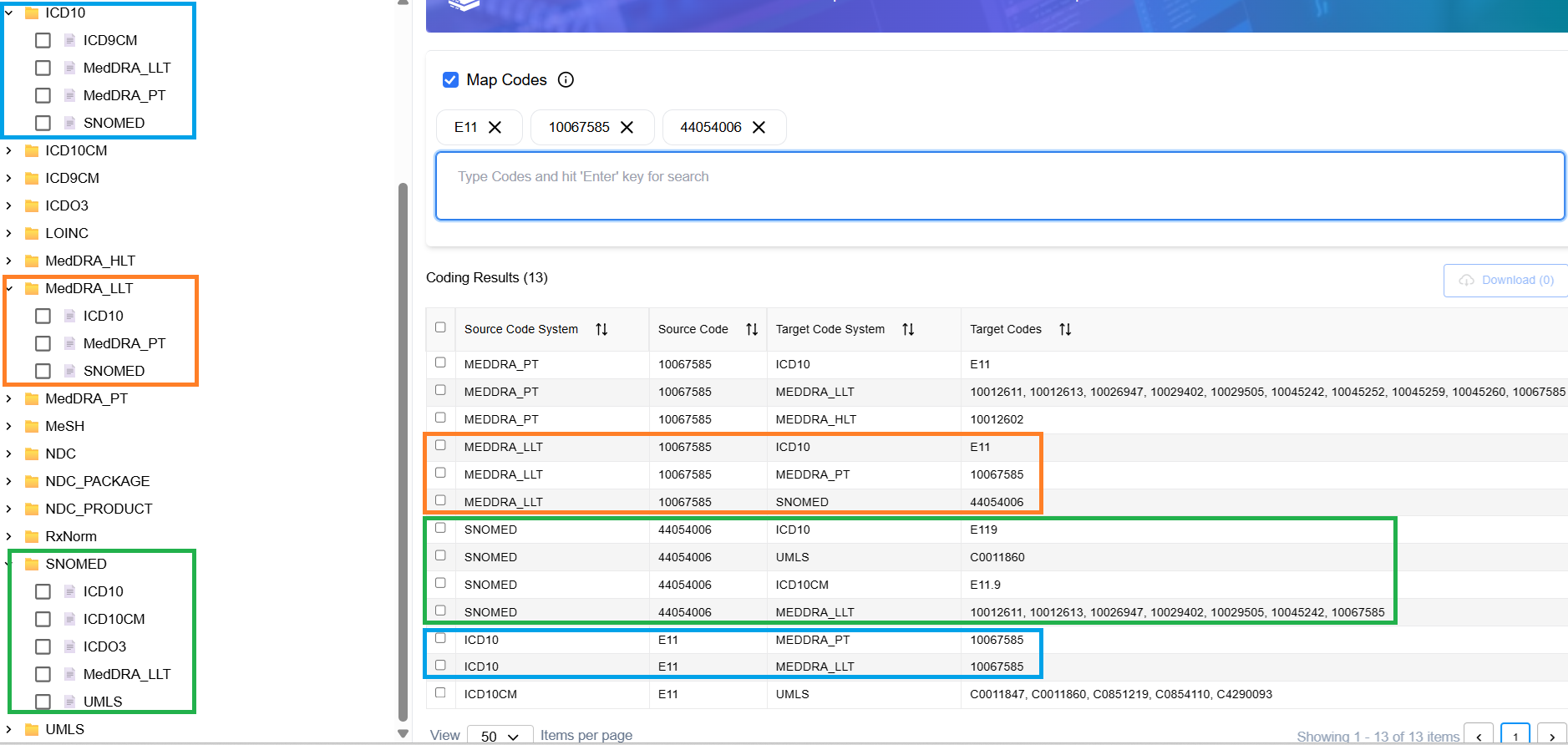1568x745 pixels.
Task: Open the Map Codes info tooltip icon
Action: [x=566, y=80]
